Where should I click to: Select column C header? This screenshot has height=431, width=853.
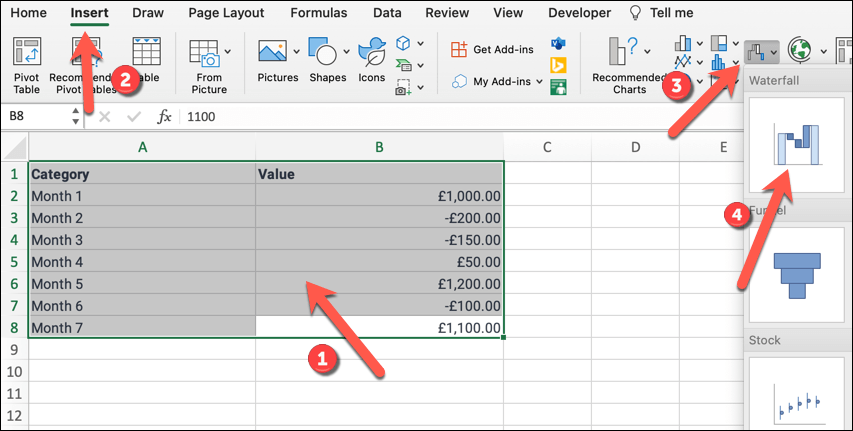click(547, 148)
